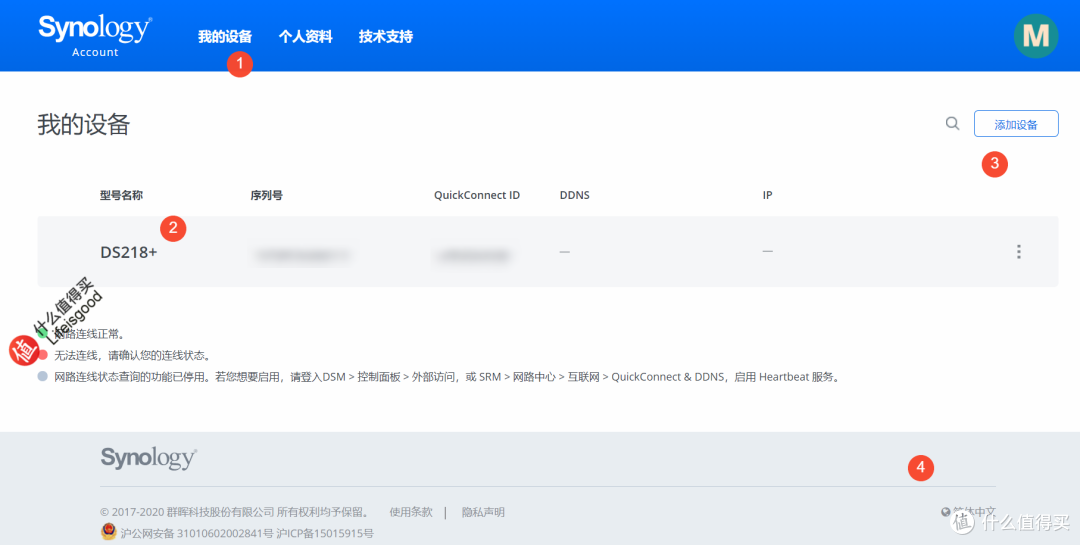The image size is (1080, 545).
Task: Click the QuickConnect ID column header
Action: (477, 195)
